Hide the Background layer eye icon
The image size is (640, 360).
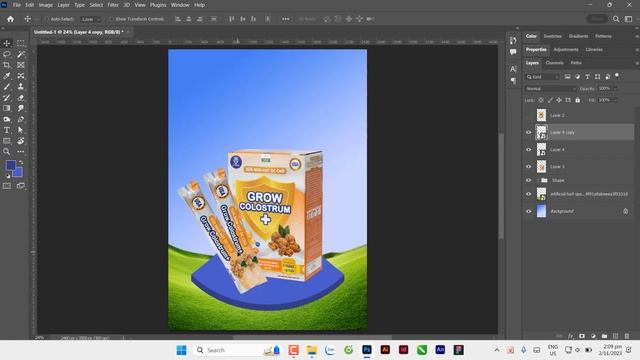pos(529,211)
